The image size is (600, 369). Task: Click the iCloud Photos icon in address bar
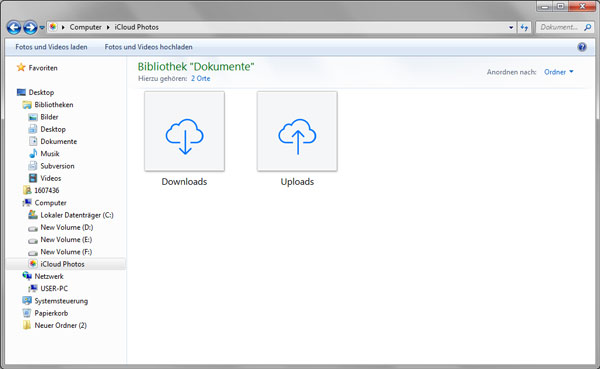click(53, 27)
